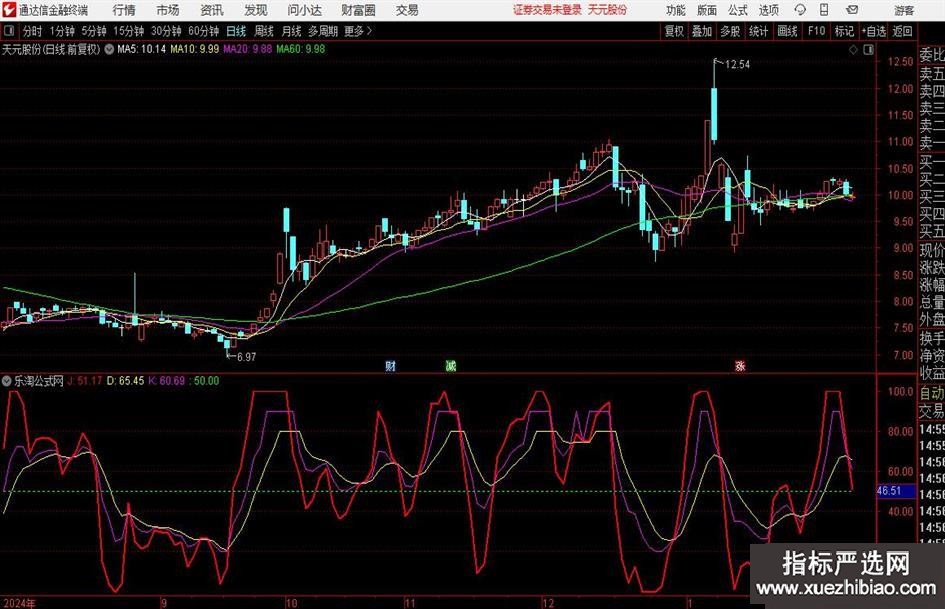
Task: Click the D: 65.45 indicator value
Action: [125, 380]
